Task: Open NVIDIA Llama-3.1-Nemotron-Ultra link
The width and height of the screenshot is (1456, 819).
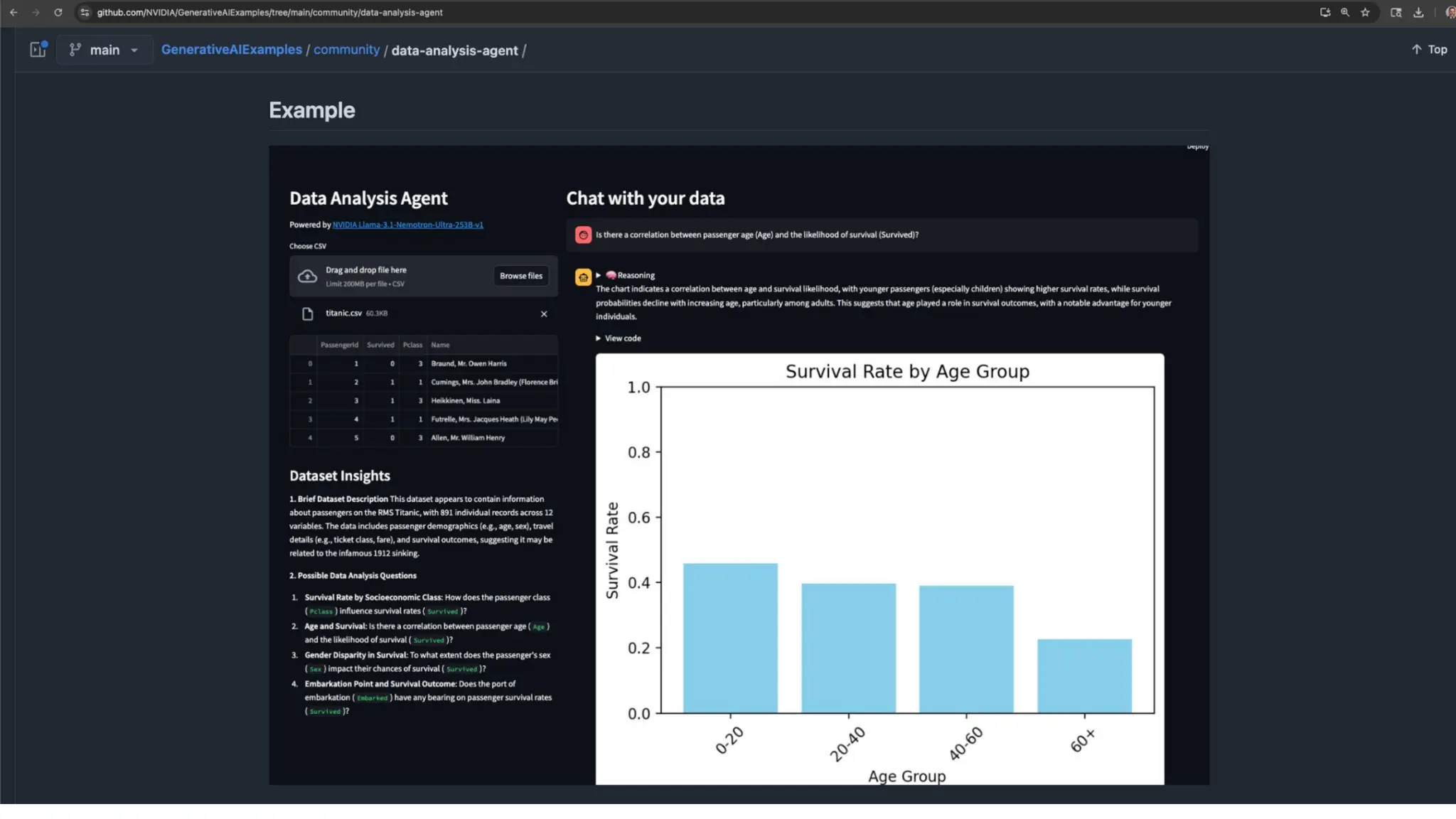Action: (x=407, y=225)
